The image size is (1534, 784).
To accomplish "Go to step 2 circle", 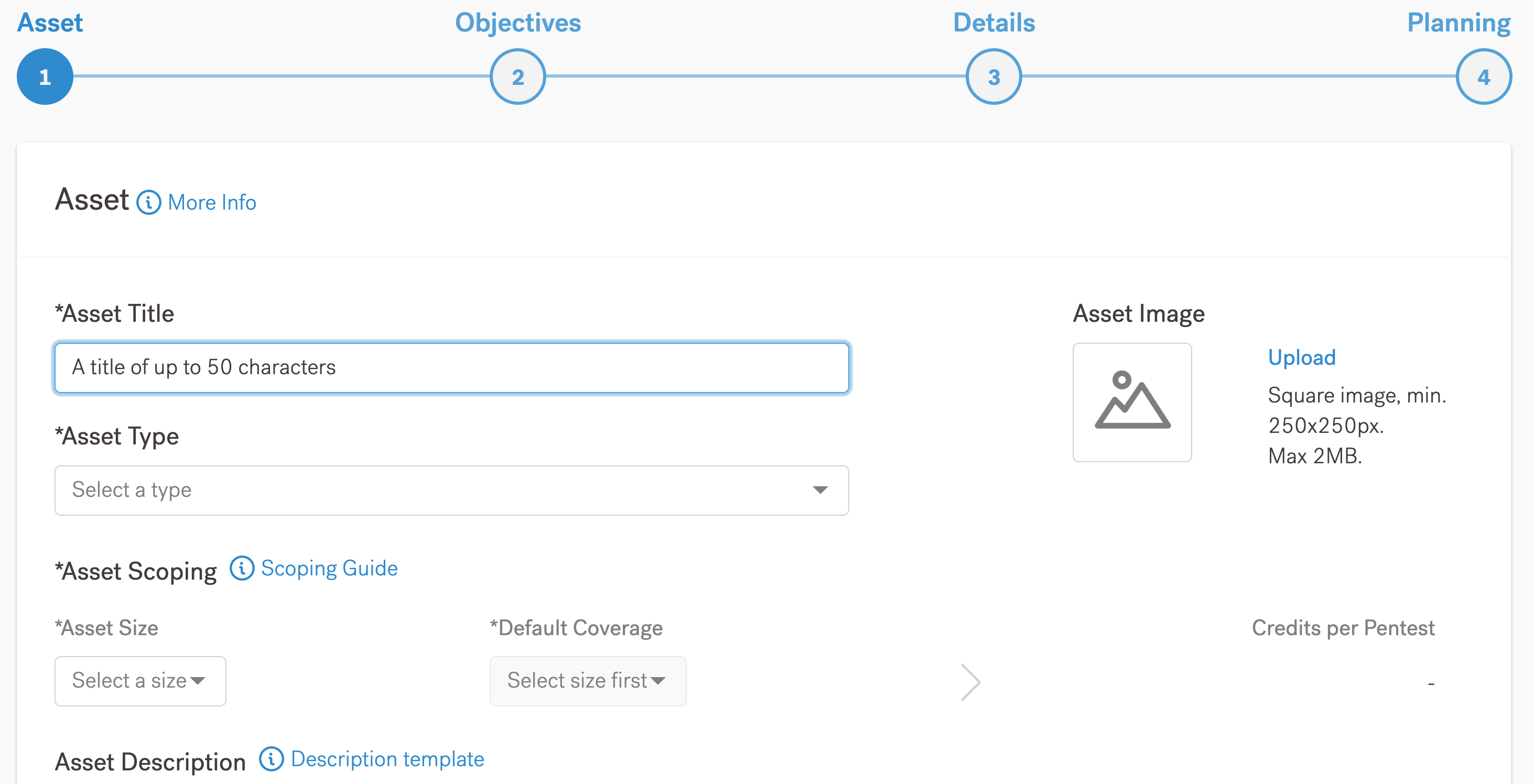I will click(517, 77).
